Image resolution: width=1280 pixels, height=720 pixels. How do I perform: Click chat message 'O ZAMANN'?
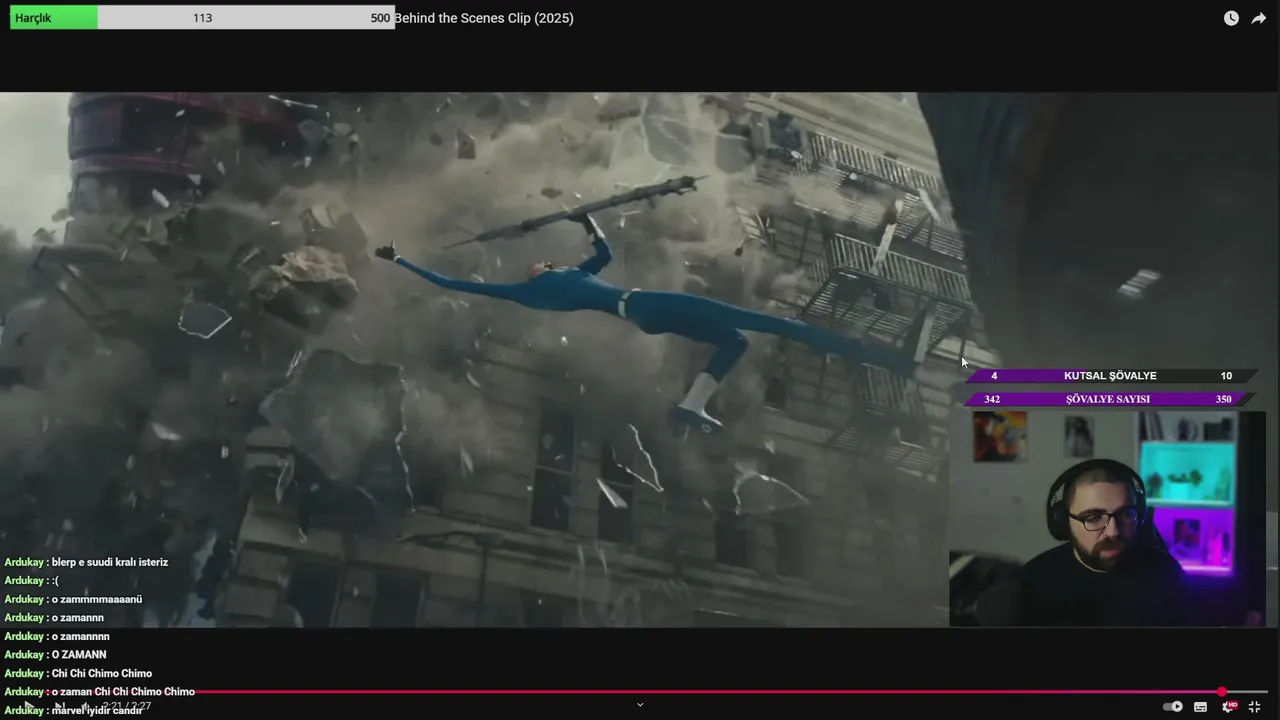[x=79, y=655]
